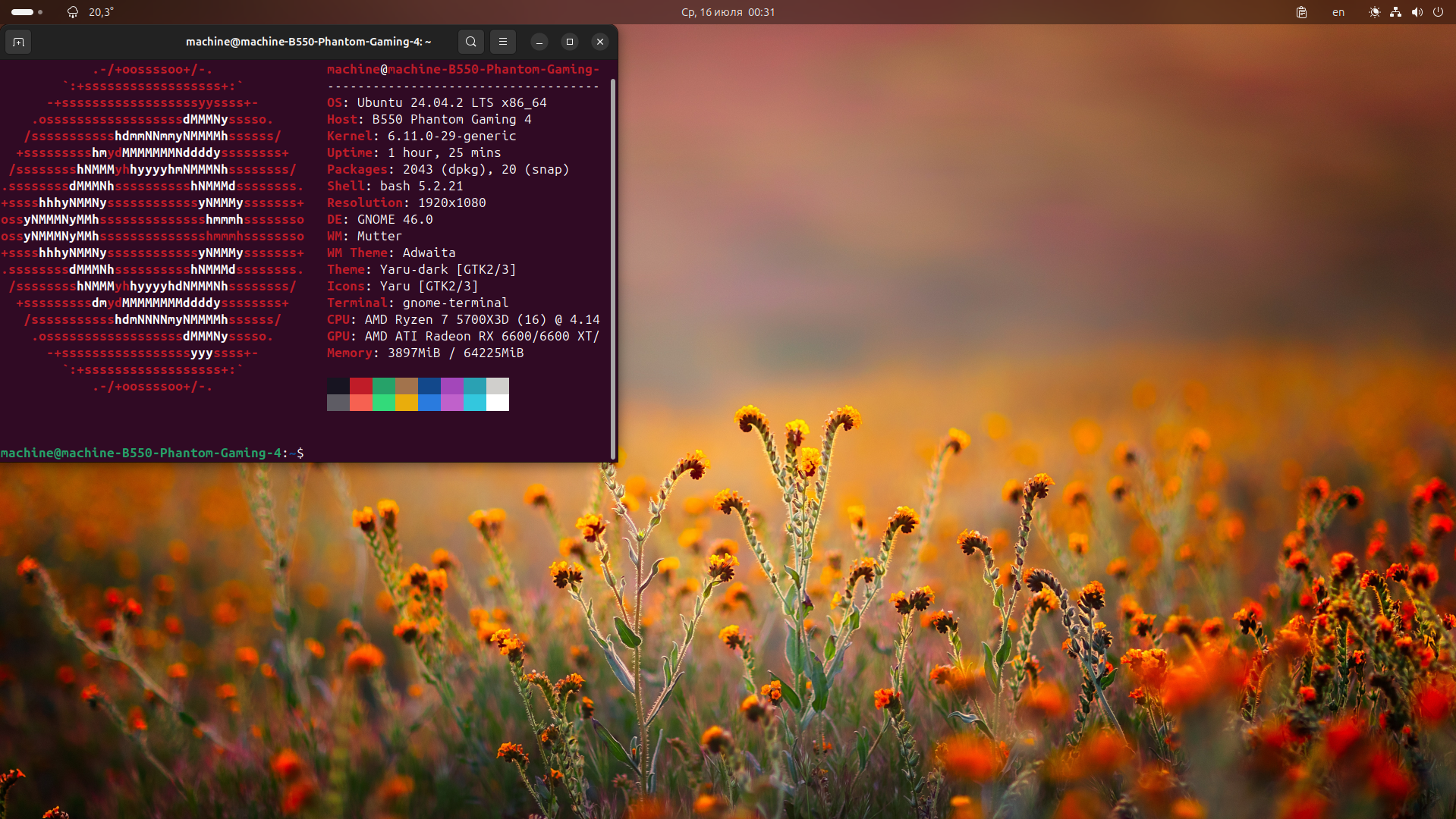Minimize the terminal window
This screenshot has height=819, width=1456.
(x=539, y=42)
